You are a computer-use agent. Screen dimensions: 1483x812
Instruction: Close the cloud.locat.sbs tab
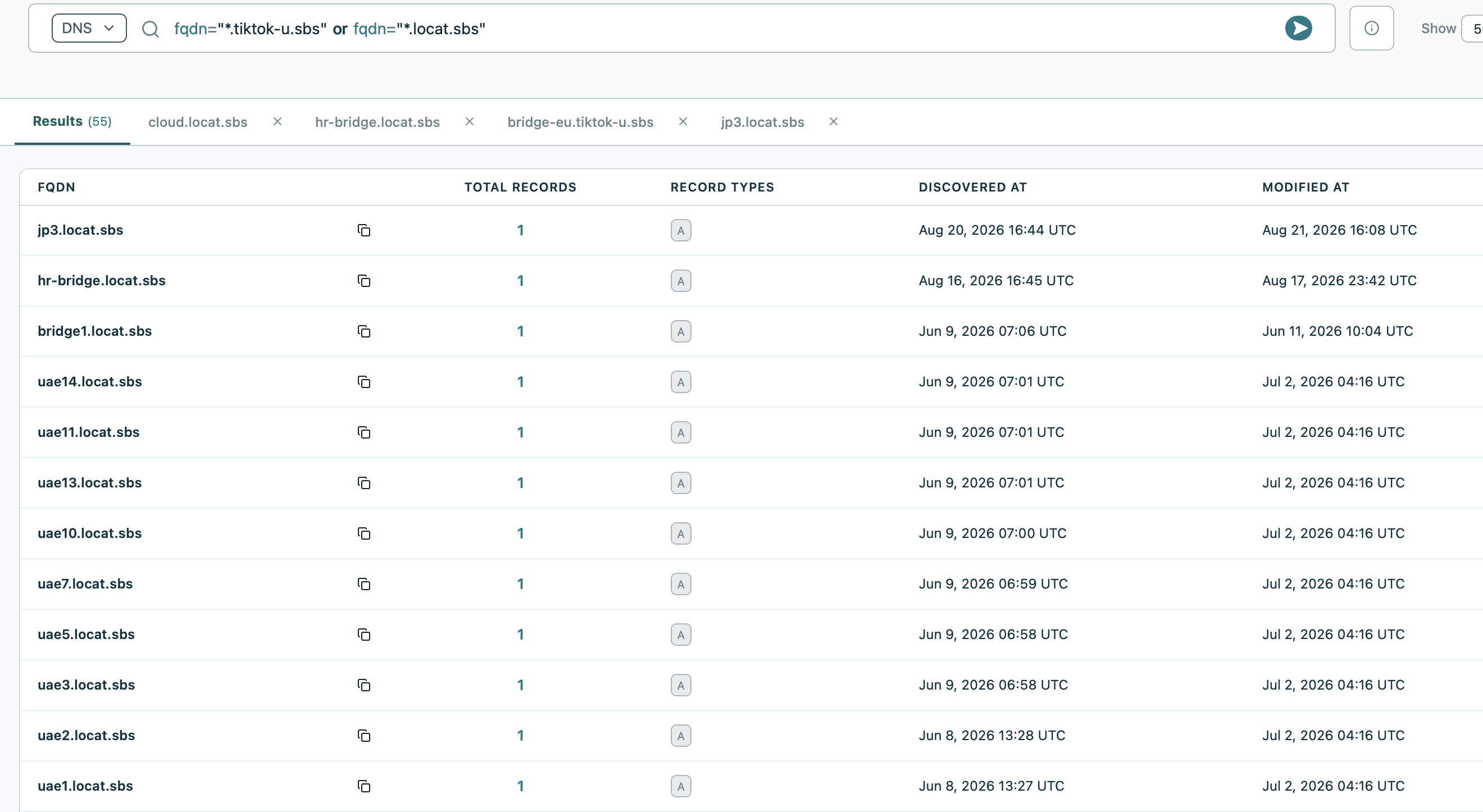278,121
